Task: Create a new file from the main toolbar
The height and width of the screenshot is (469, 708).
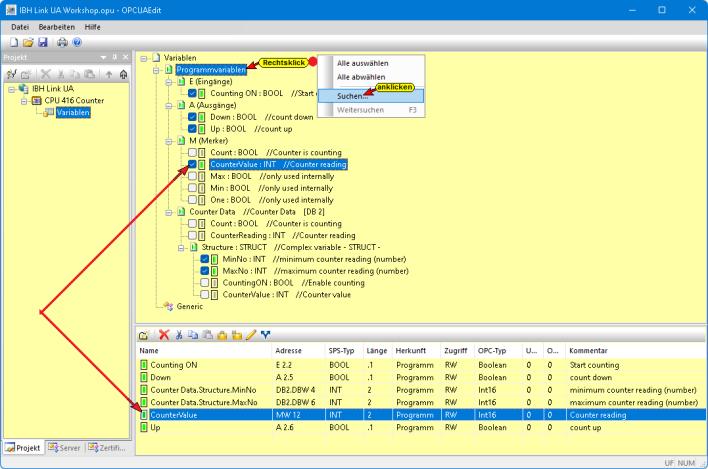Action: click(x=14, y=42)
